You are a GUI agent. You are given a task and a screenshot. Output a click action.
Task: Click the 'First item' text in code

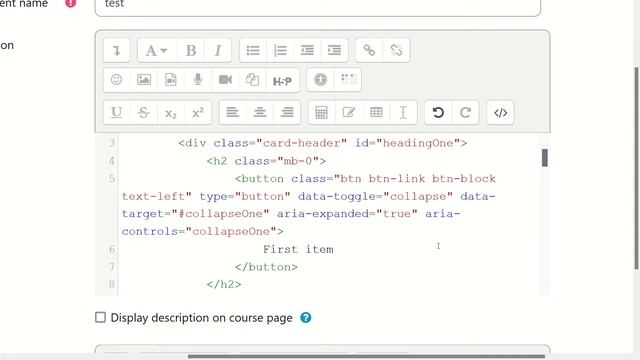click(298, 249)
